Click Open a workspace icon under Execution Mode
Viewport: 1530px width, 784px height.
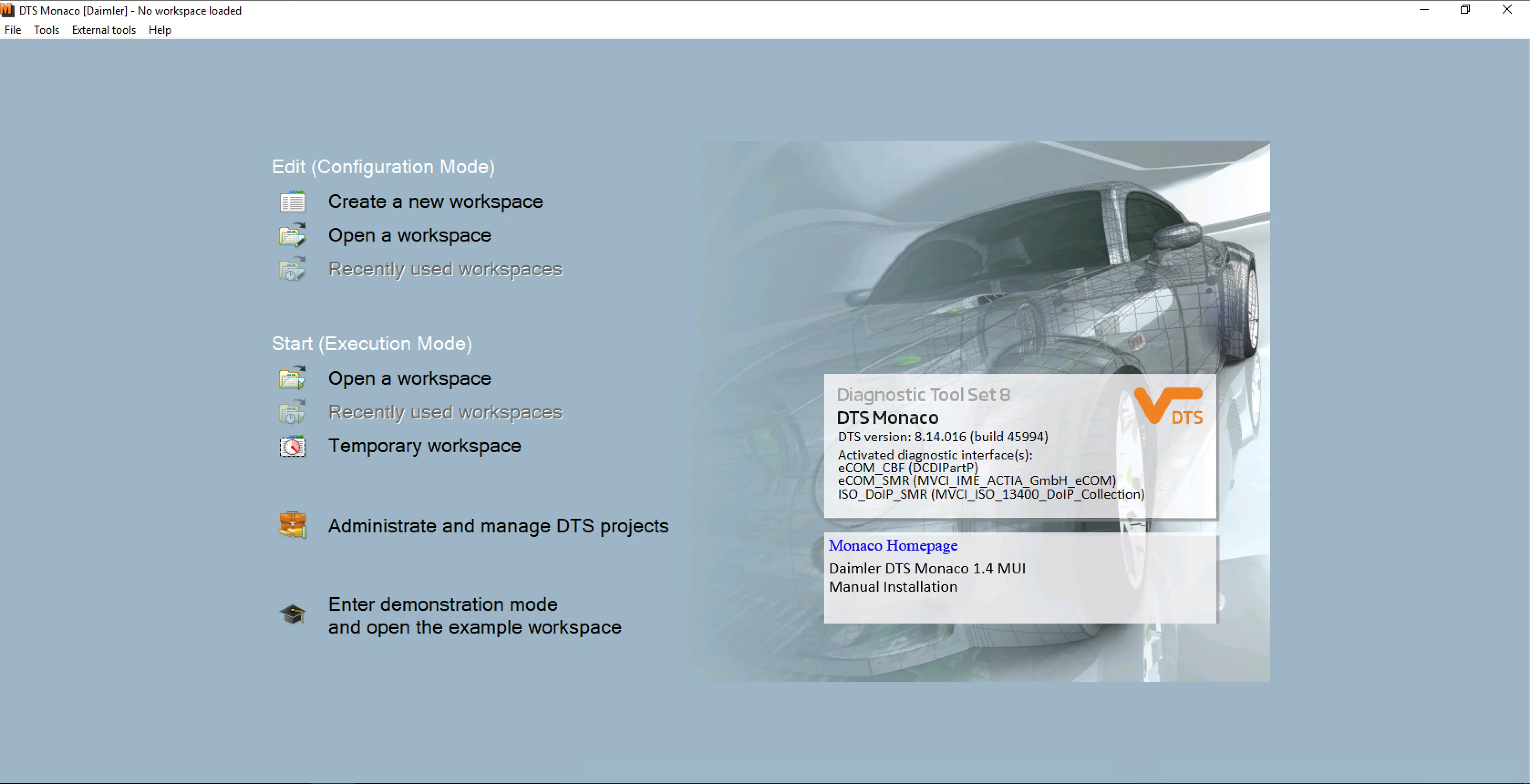[x=292, y=378]
